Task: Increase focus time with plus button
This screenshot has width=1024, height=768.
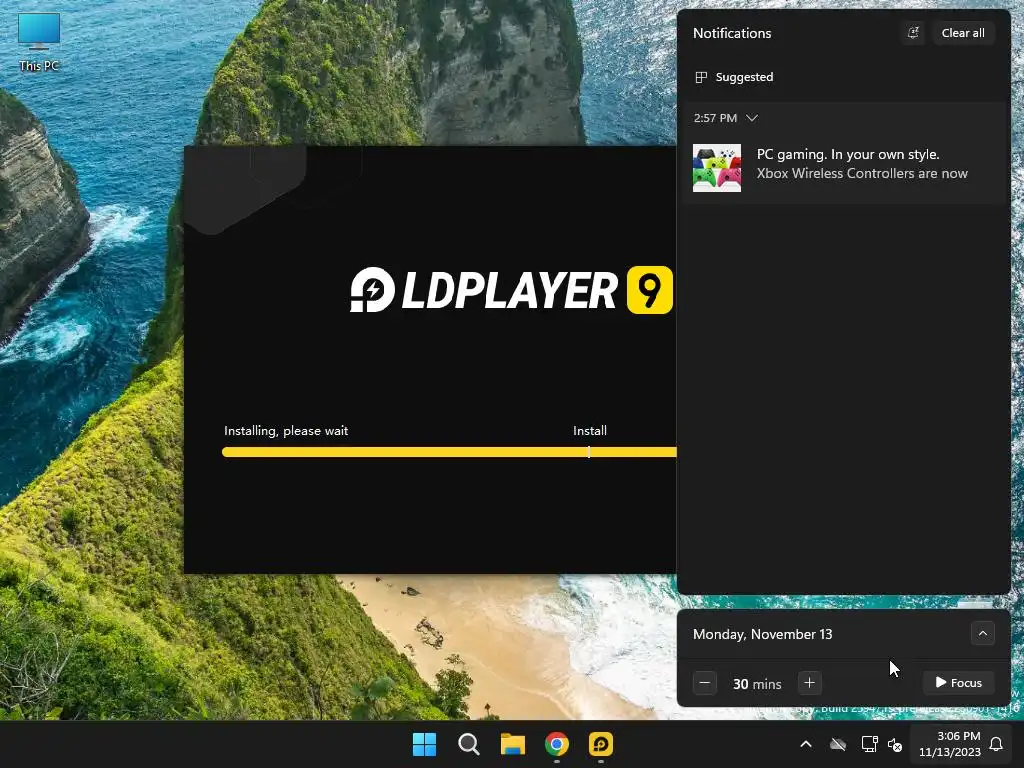Action: (809, 683)
